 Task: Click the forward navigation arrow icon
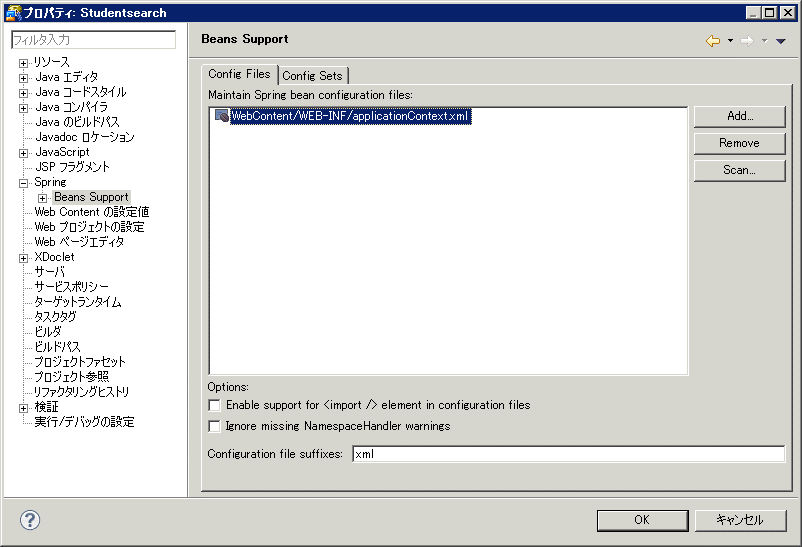(747, 41)
